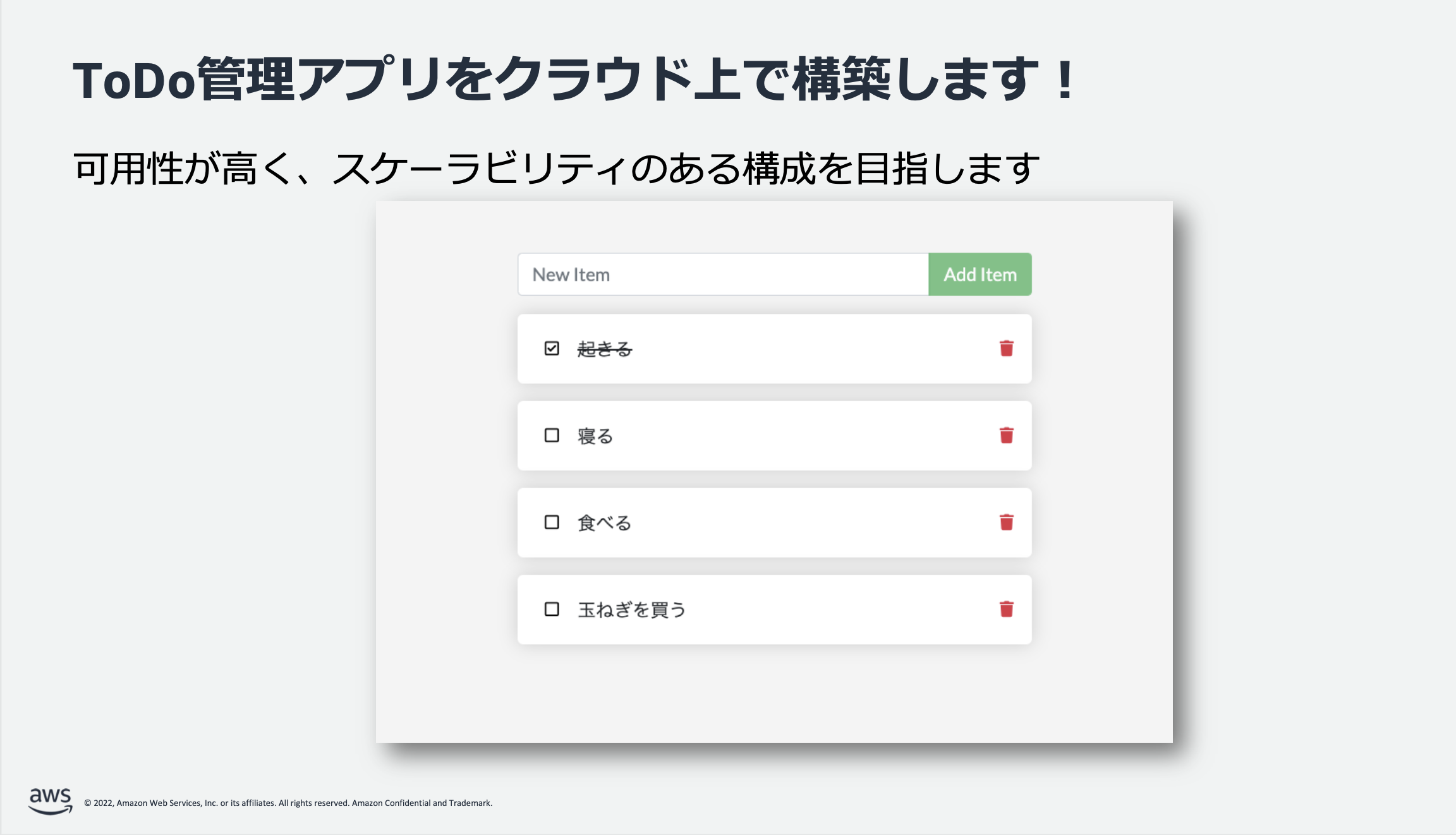Delete the 寝る task via its trash icon
Screen dimensions: 1456x835
(1005, 435)
